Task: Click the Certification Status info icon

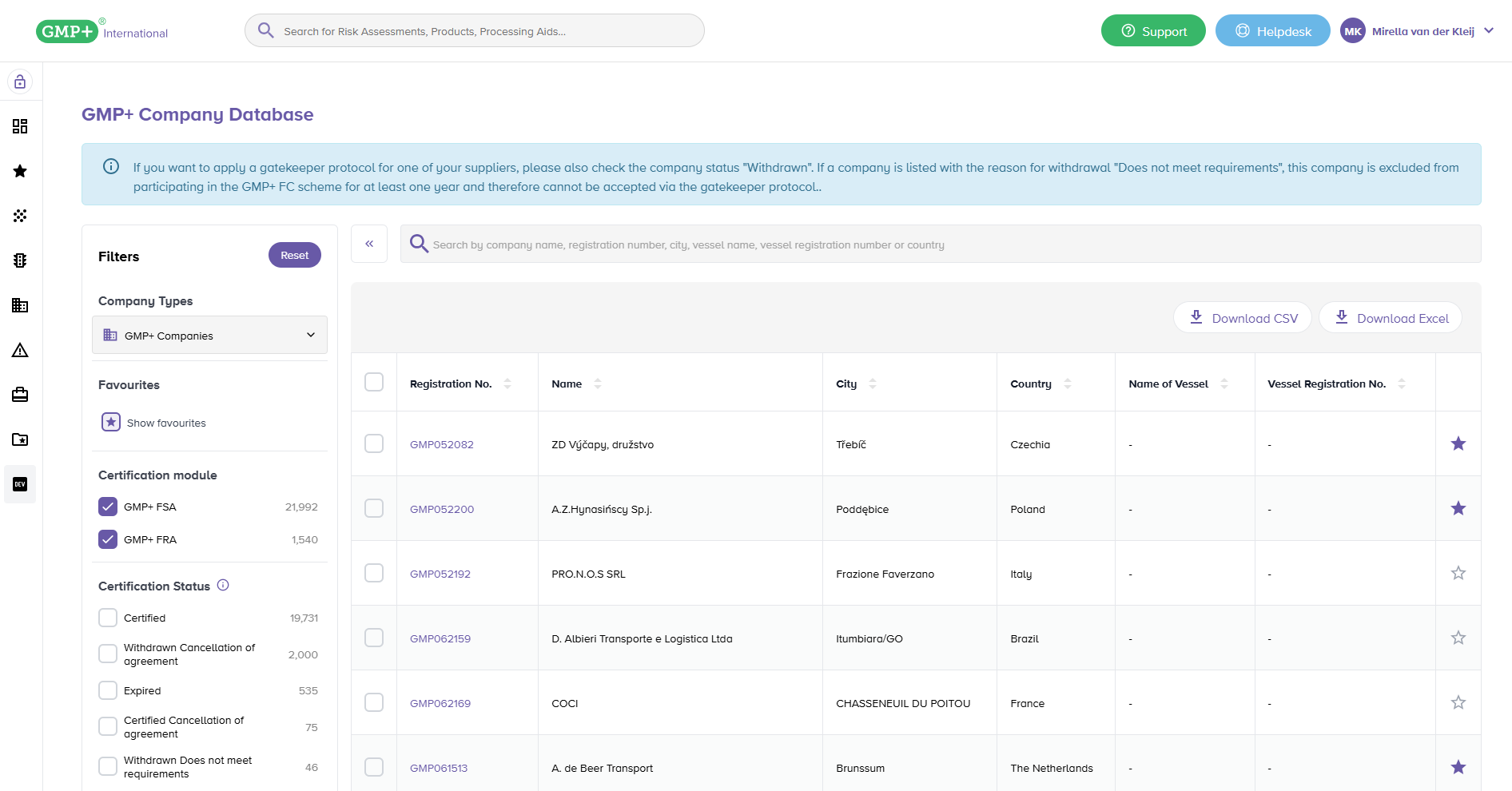Action: tap(223, 585)
